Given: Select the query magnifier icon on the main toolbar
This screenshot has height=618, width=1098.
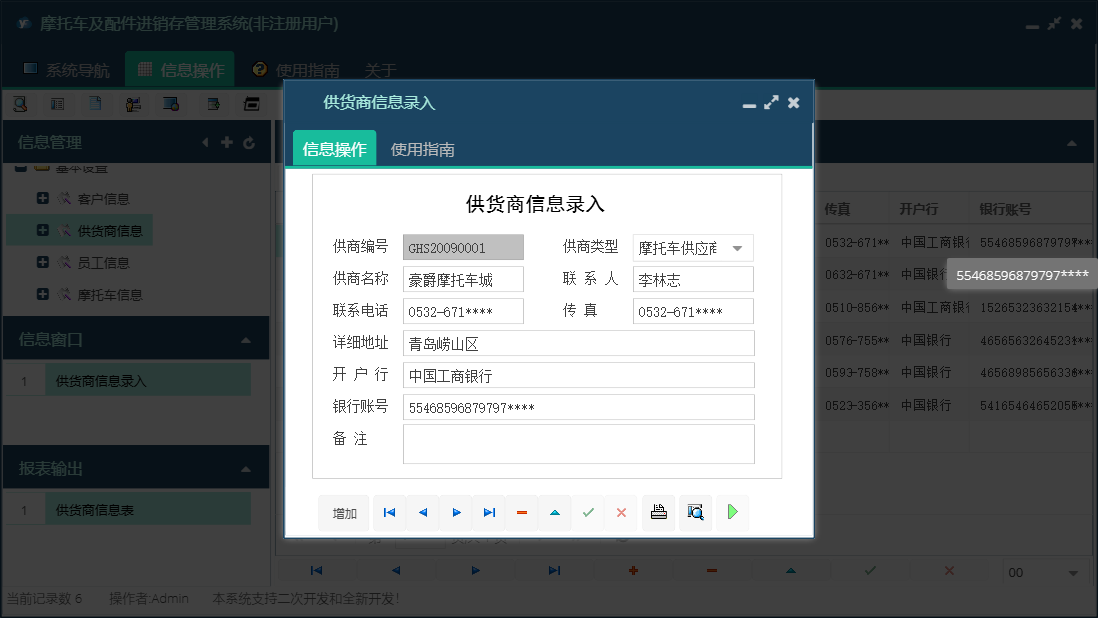Looking at the screenshot, I should point(21,103).
